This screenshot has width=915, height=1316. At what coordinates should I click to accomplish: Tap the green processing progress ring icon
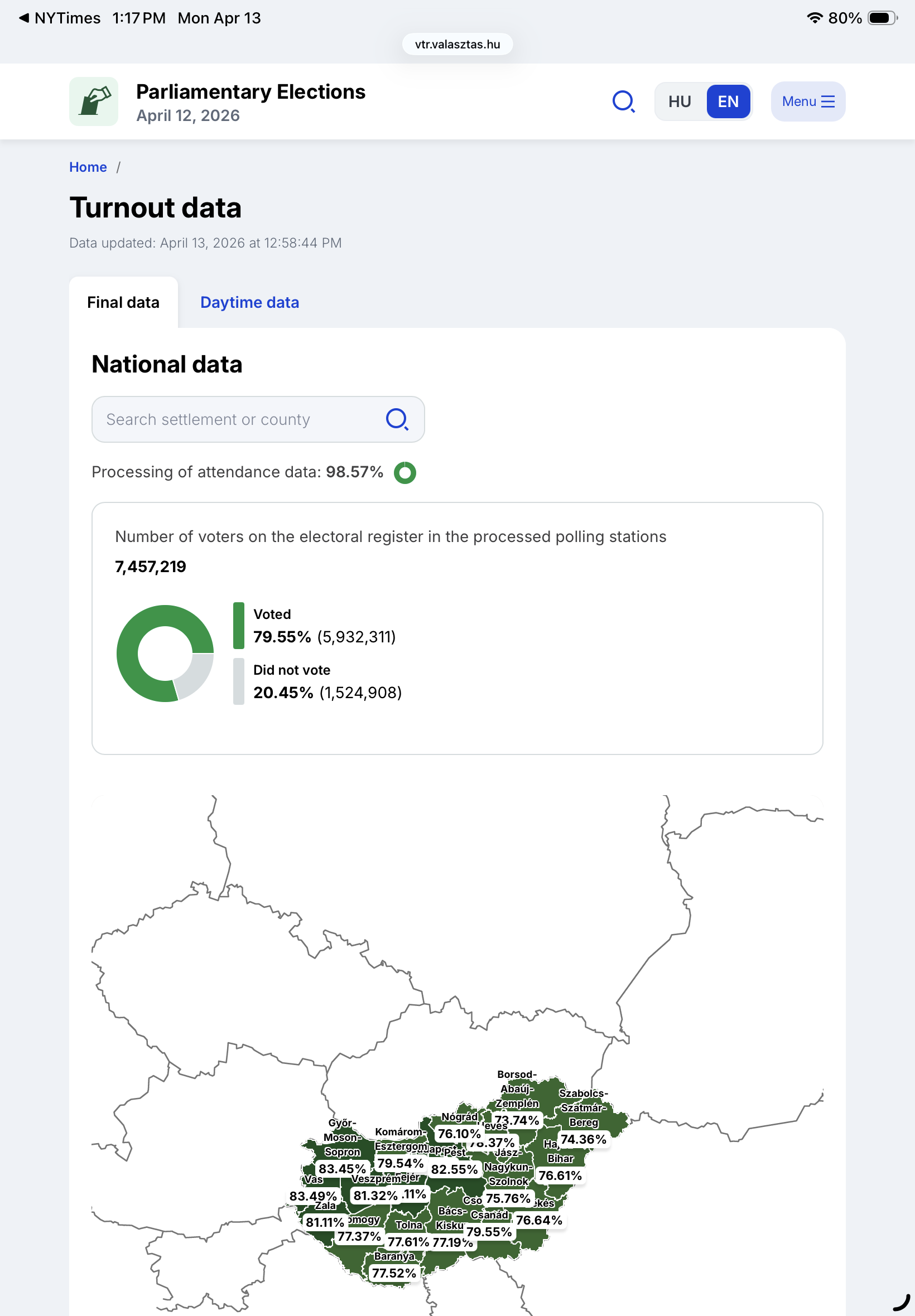point(404,473)
